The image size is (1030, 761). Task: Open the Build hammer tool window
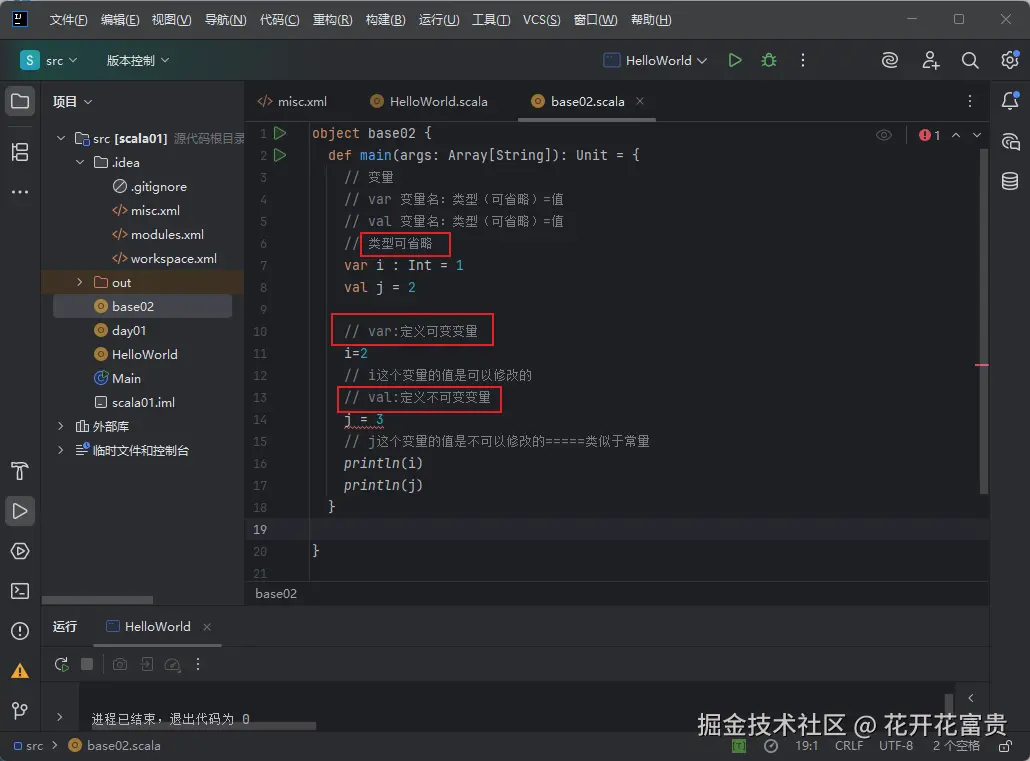coord(20,471)
